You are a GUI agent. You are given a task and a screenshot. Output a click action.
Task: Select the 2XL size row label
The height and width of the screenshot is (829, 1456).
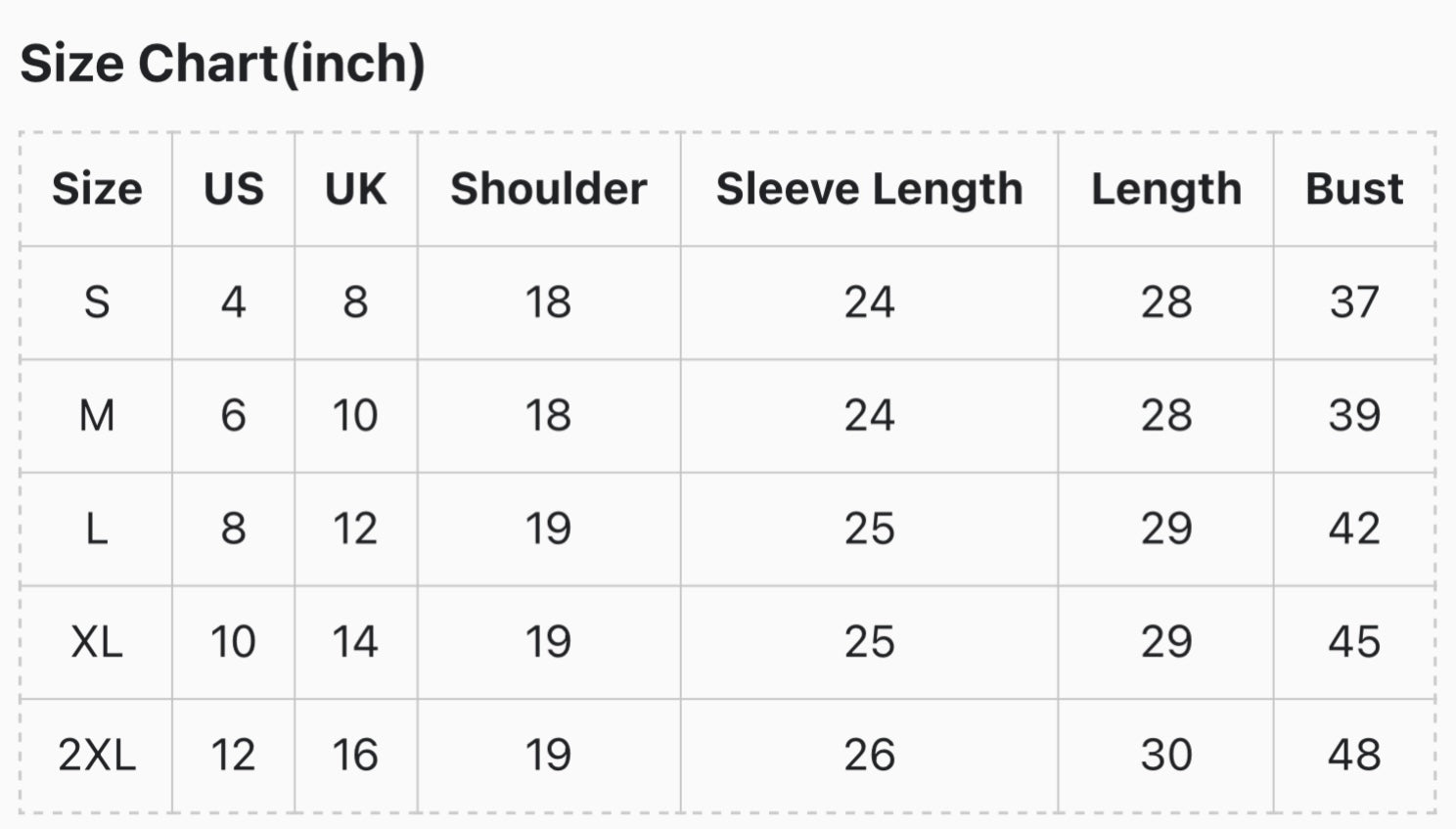click(x=97, y=756)
